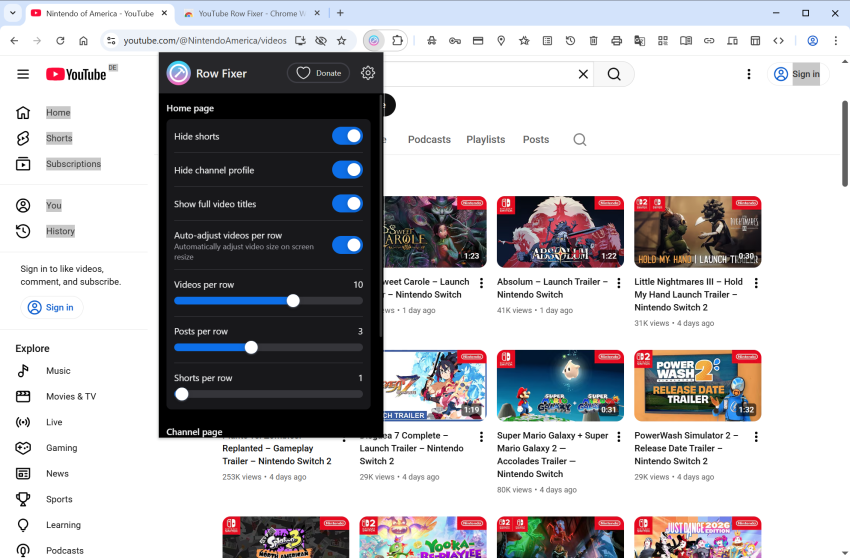Open Shorts from the sidebar

point(58,138)
